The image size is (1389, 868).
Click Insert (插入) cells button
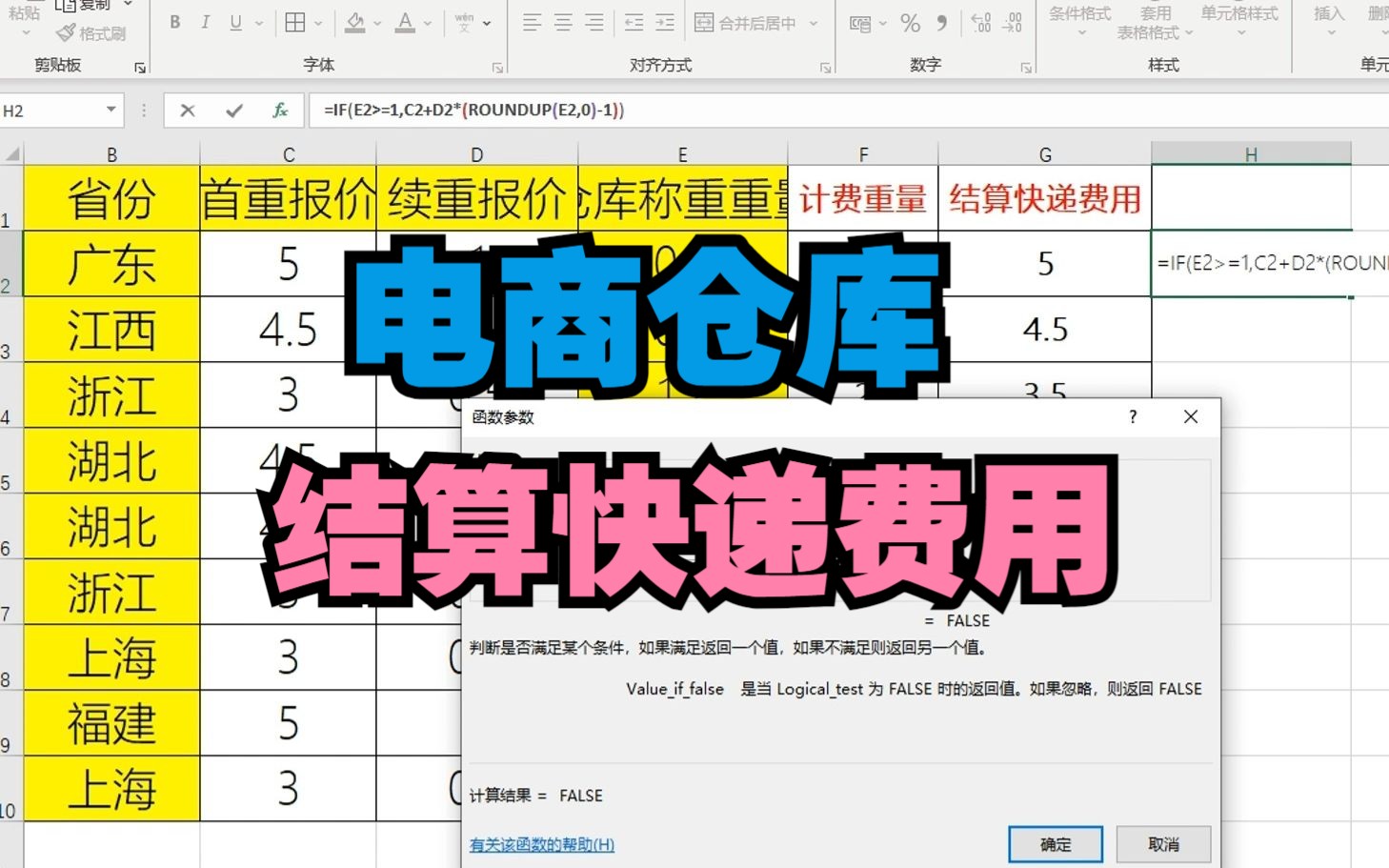1329,21
